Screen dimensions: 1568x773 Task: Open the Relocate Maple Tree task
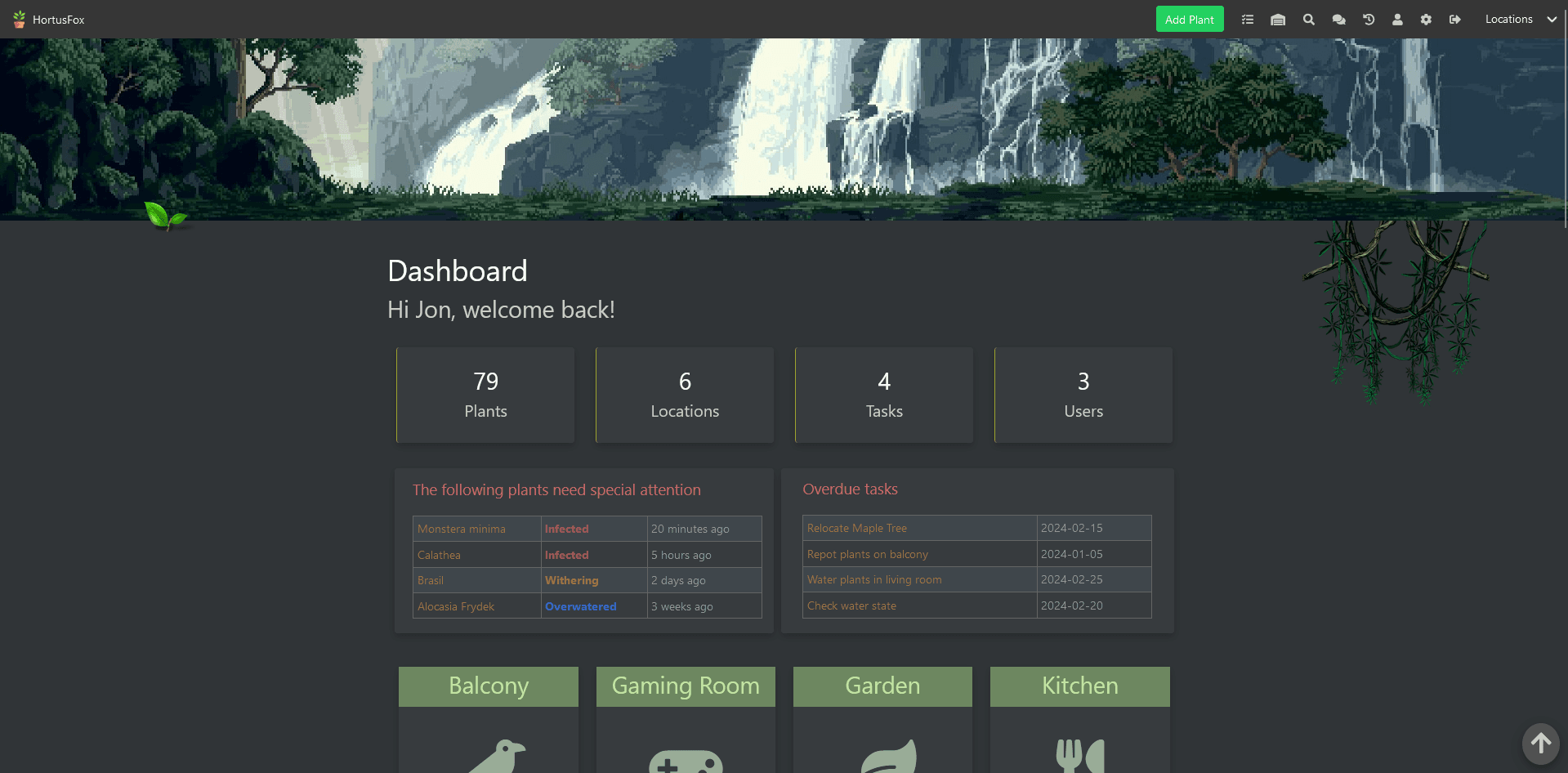point(856,528)
